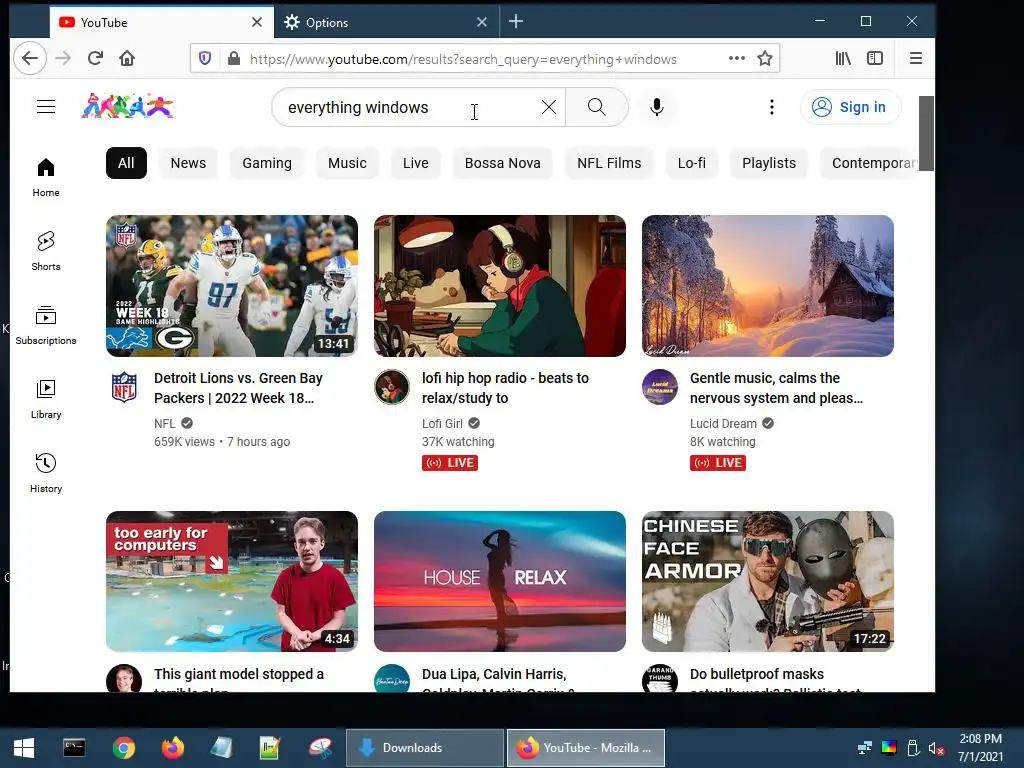Image resolution: width=1024 pixels, height=768 pixels.
Task: Open Lofi Girl channel avatar
Action: 392,387
